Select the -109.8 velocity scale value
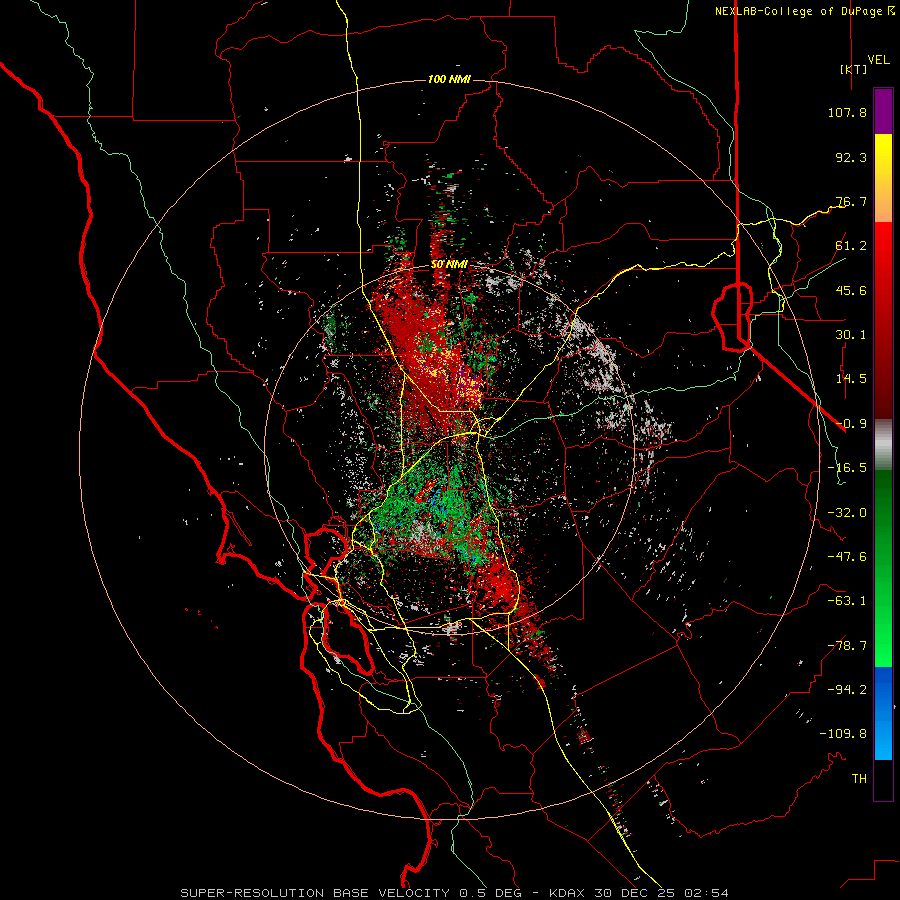 [x=843, y=734]
